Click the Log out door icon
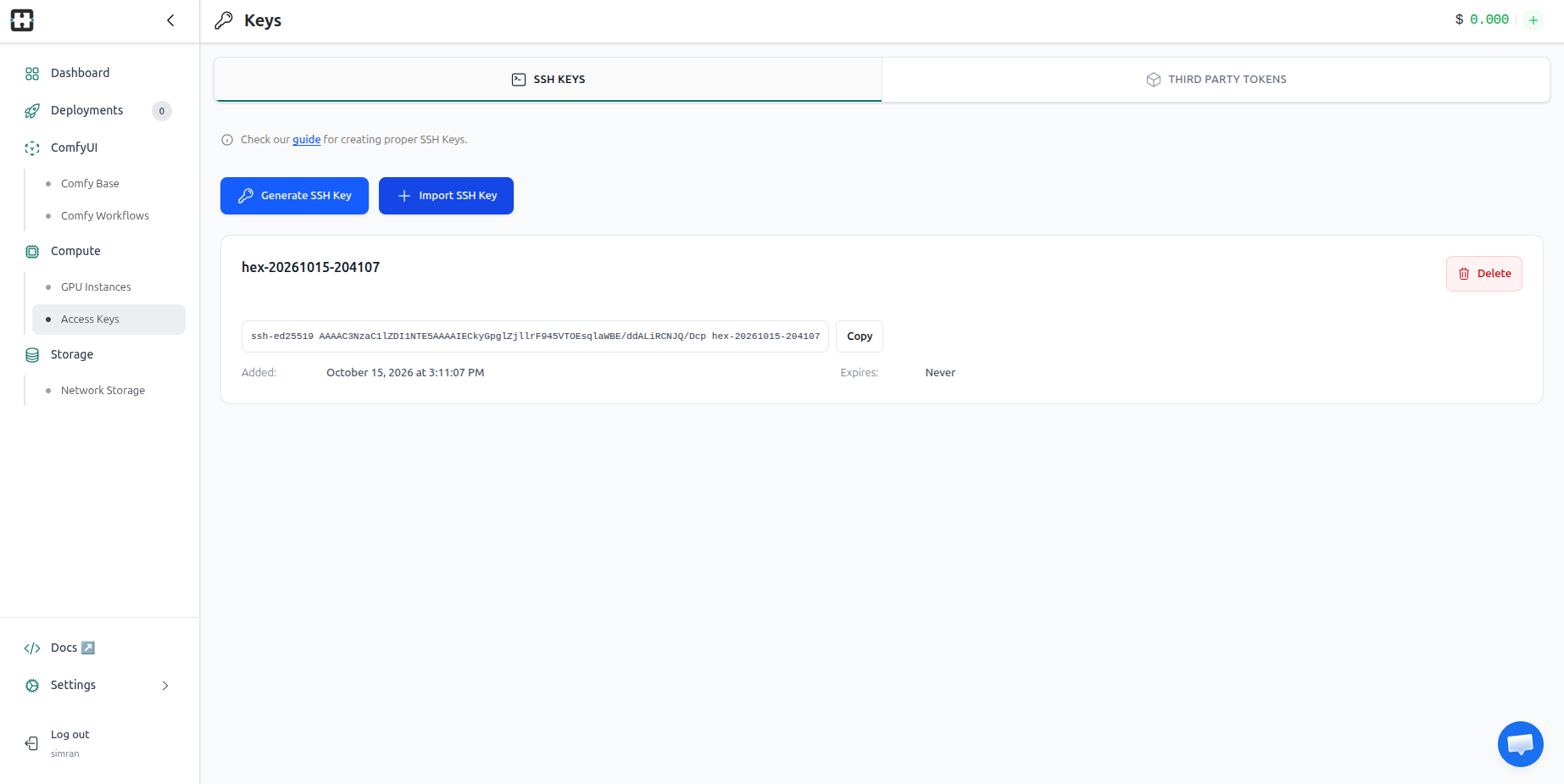The height and width of the screenshot is (784, 1564). pyautogui.click(x=32, y=743)
